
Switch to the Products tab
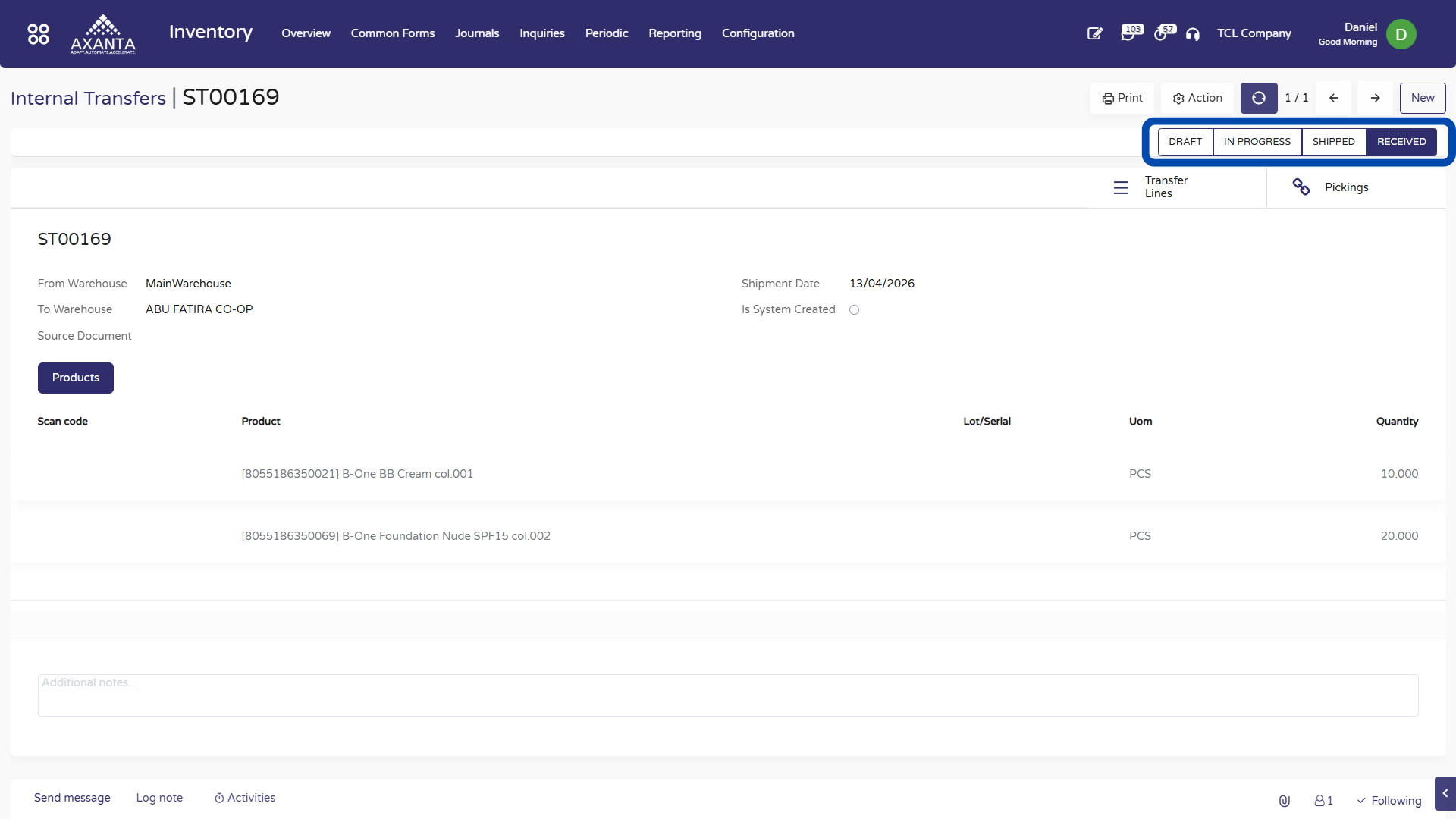[76, 378]
